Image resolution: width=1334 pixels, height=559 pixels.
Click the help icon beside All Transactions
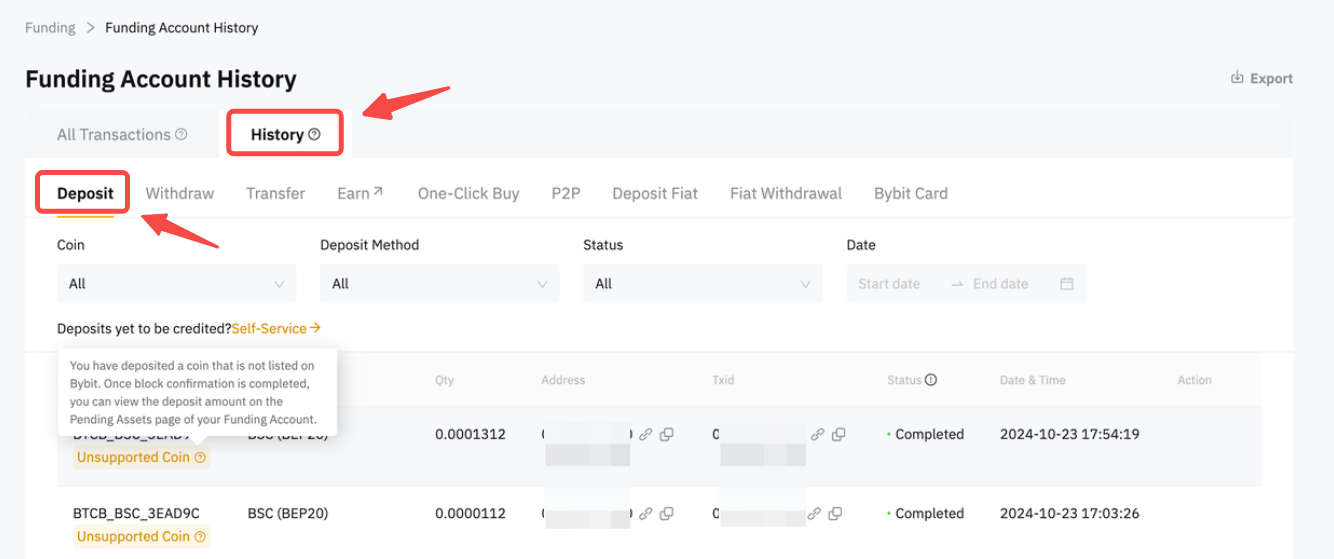click(181, 134)
